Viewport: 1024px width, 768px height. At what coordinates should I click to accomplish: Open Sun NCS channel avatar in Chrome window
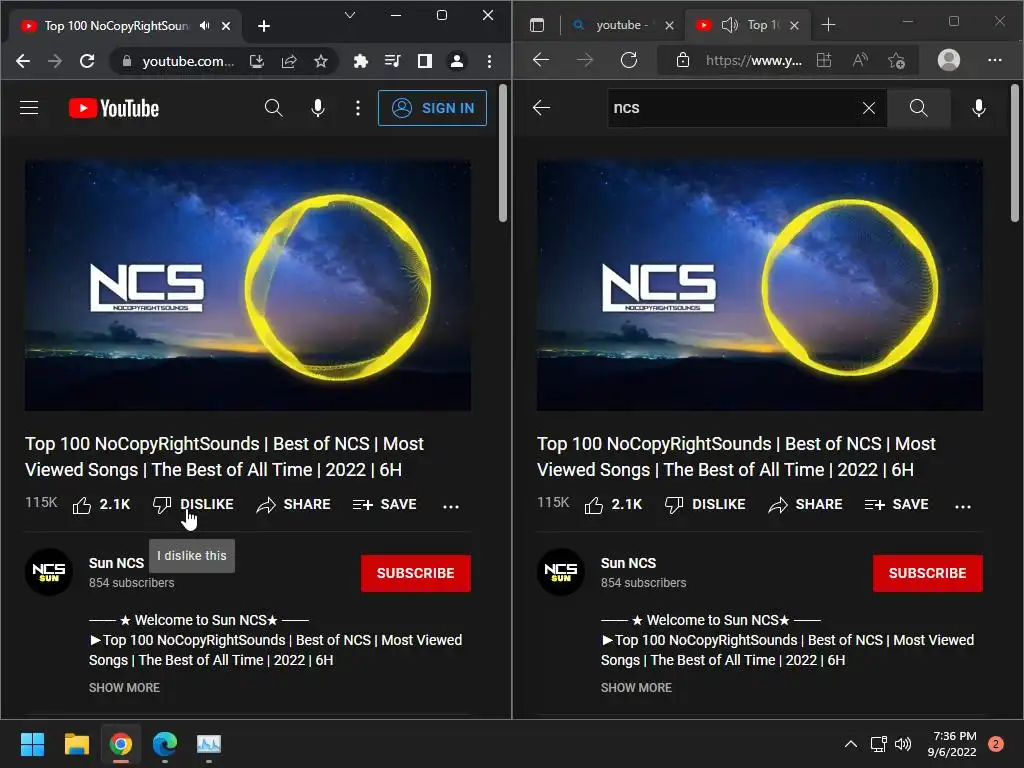coord(49,571)
